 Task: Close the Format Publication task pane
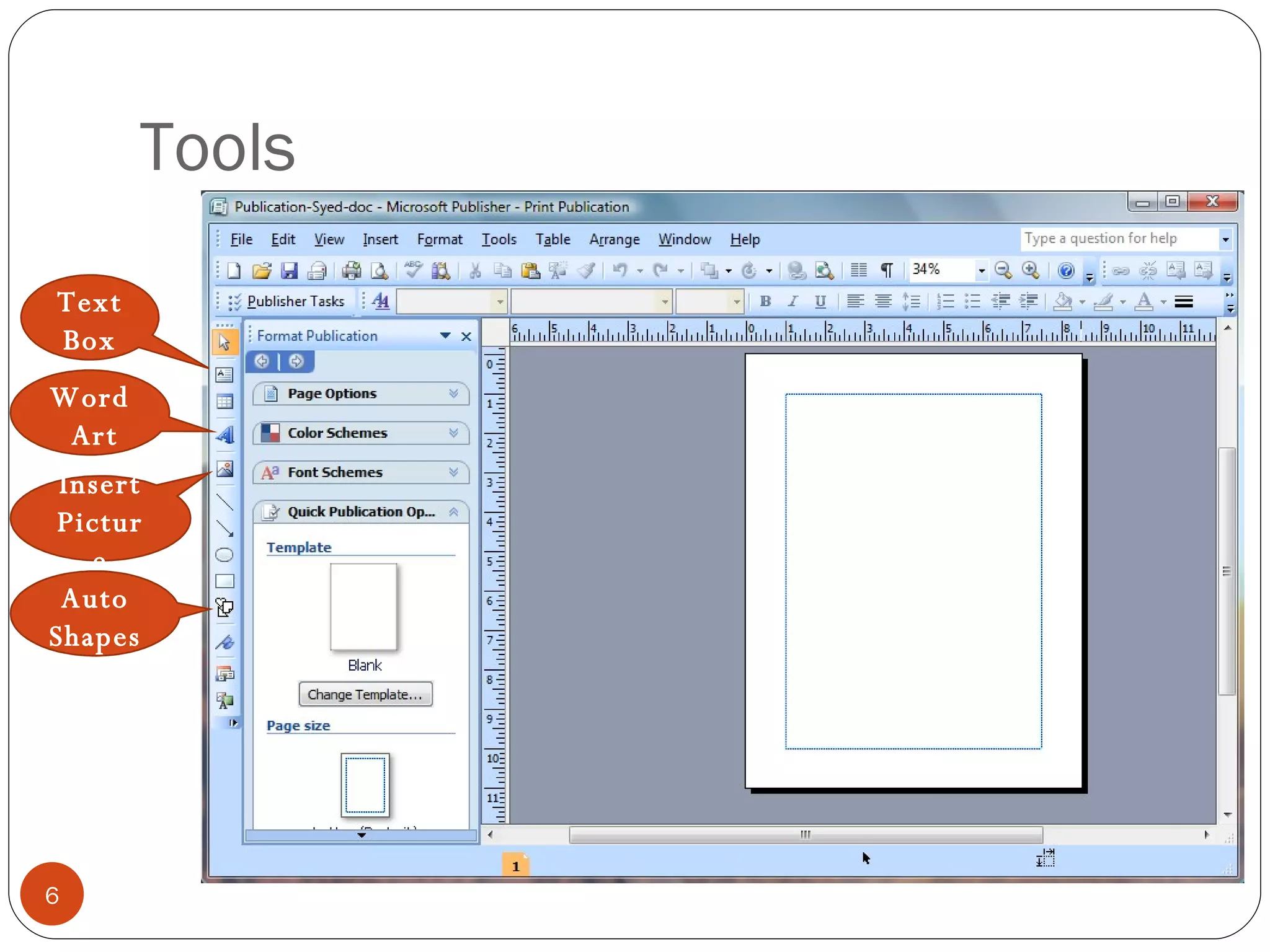pyautogui.click(x=466, y=337)
